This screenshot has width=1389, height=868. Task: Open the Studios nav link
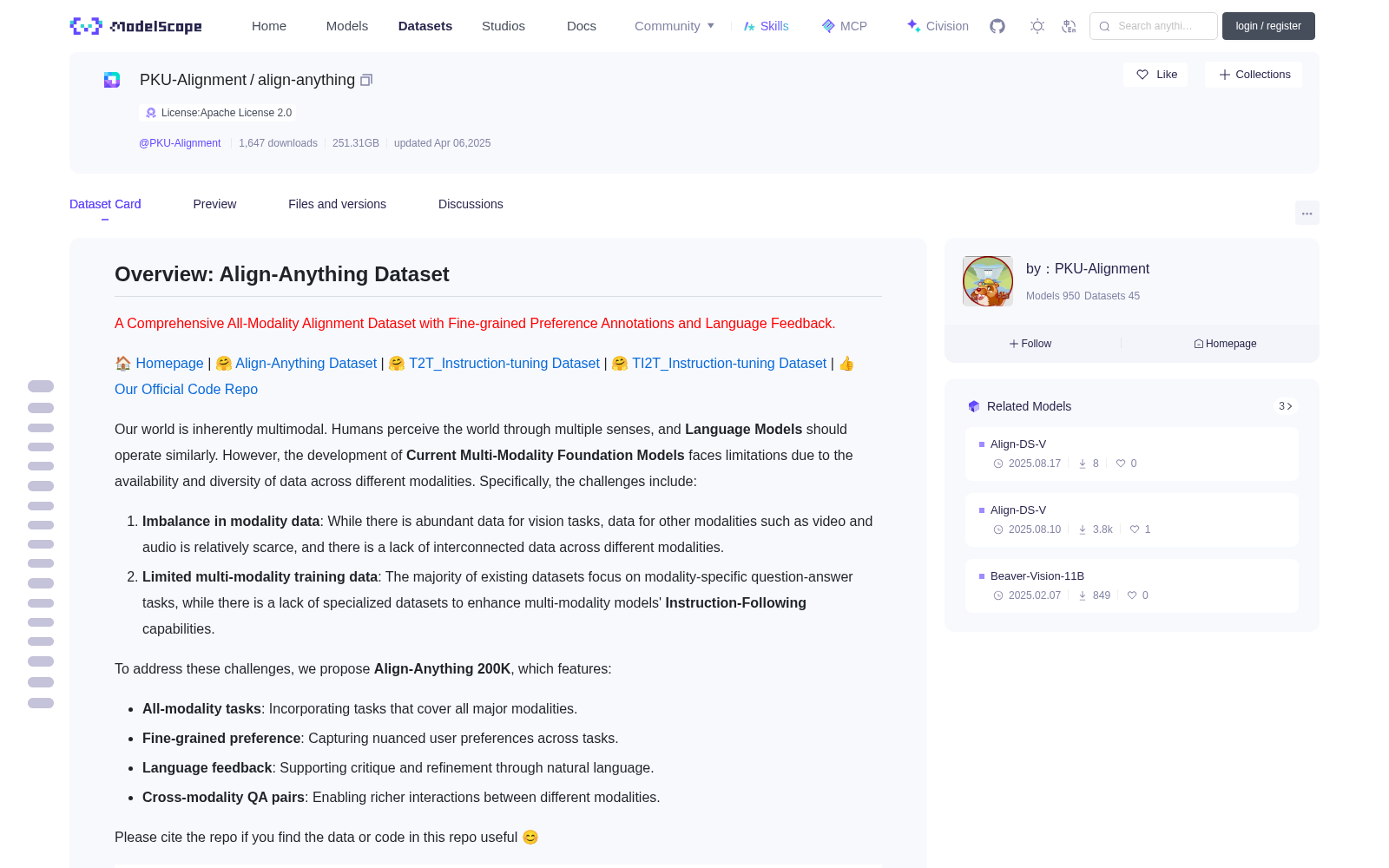504,26
